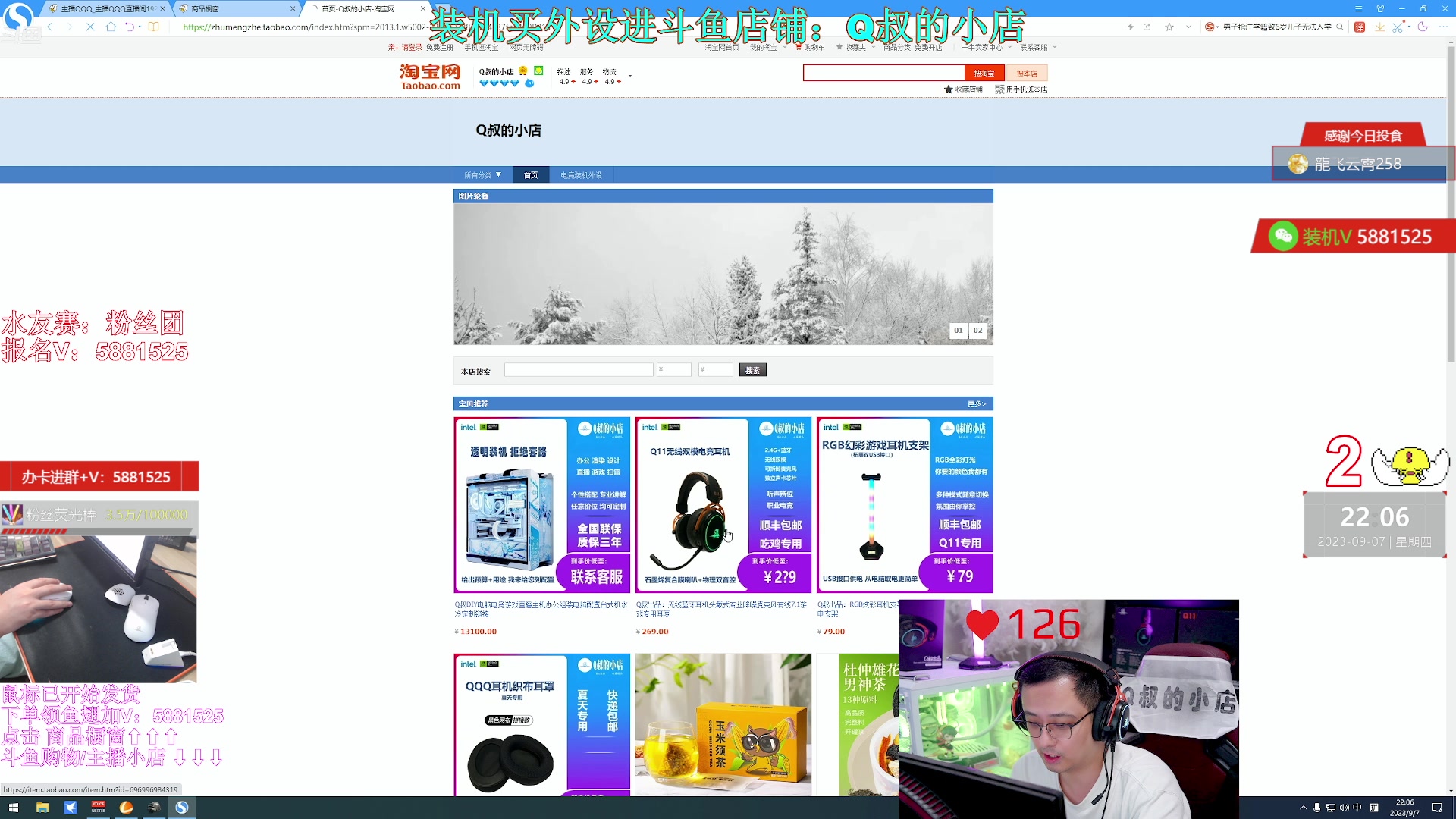This screenshot has width=1456, height=819.
Task: Switch carousel to slide 02
Action: point(977,331)
